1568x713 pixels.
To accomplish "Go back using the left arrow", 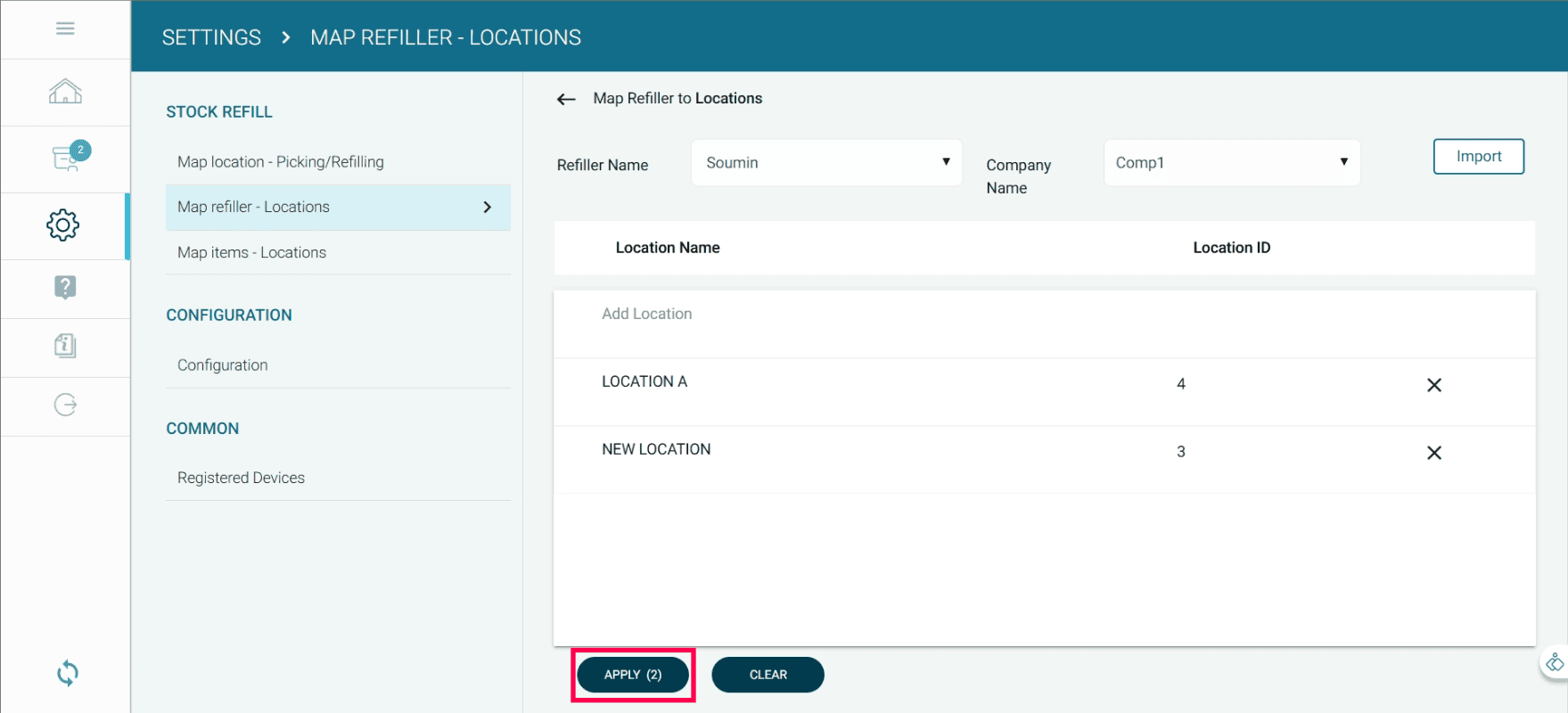I will coord(566,99).
